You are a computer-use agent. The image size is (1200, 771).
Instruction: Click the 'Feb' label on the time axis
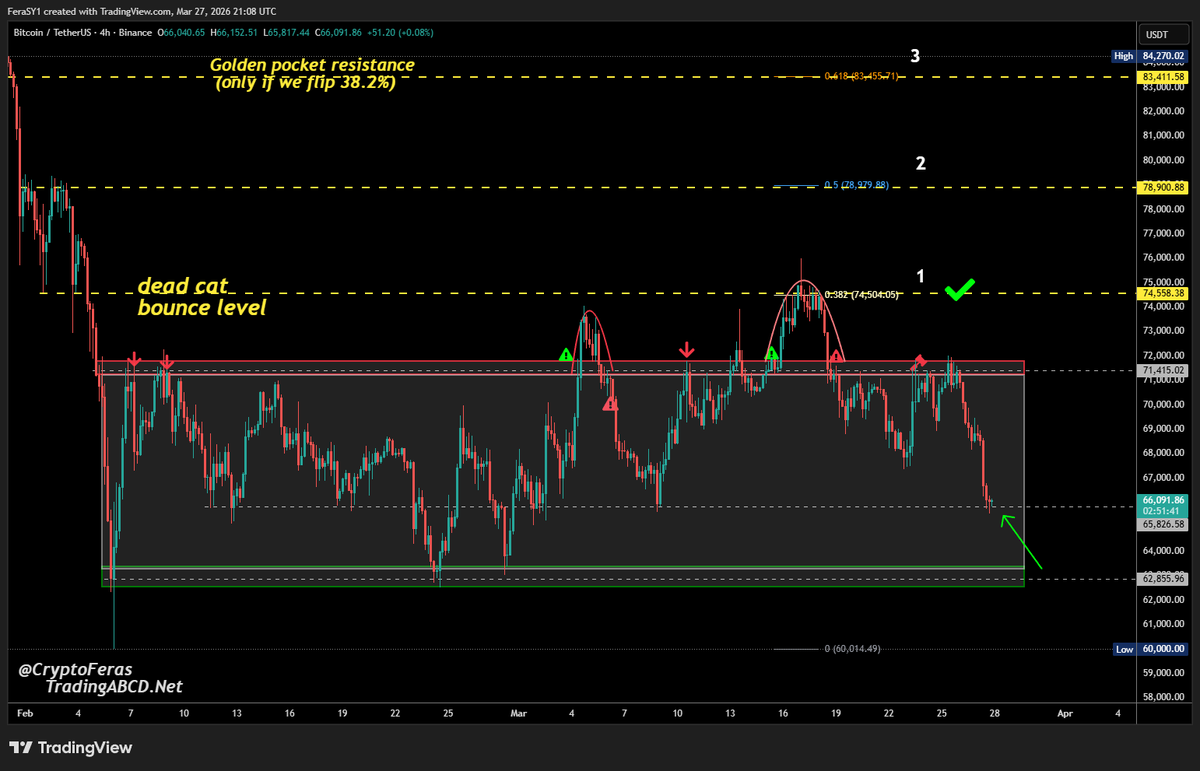25,713
